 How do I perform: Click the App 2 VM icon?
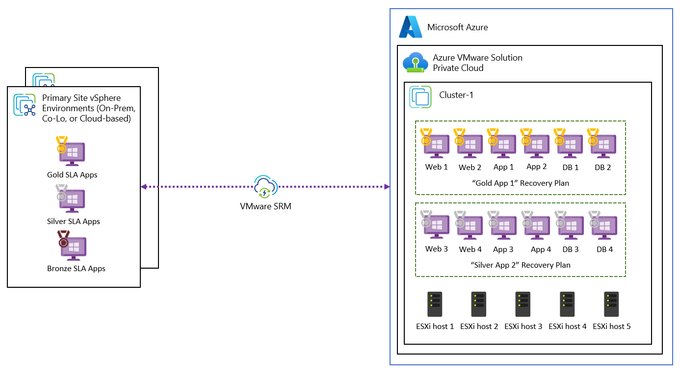[x=535, y=144]
